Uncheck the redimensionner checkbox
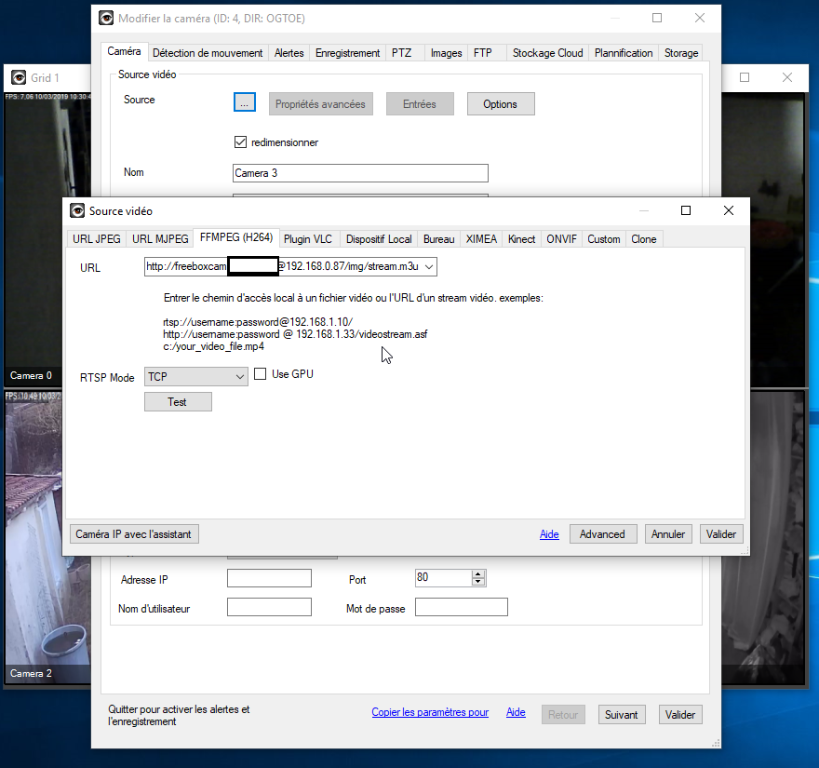Screen dimensions: 819x768 (x=240, y=142)
